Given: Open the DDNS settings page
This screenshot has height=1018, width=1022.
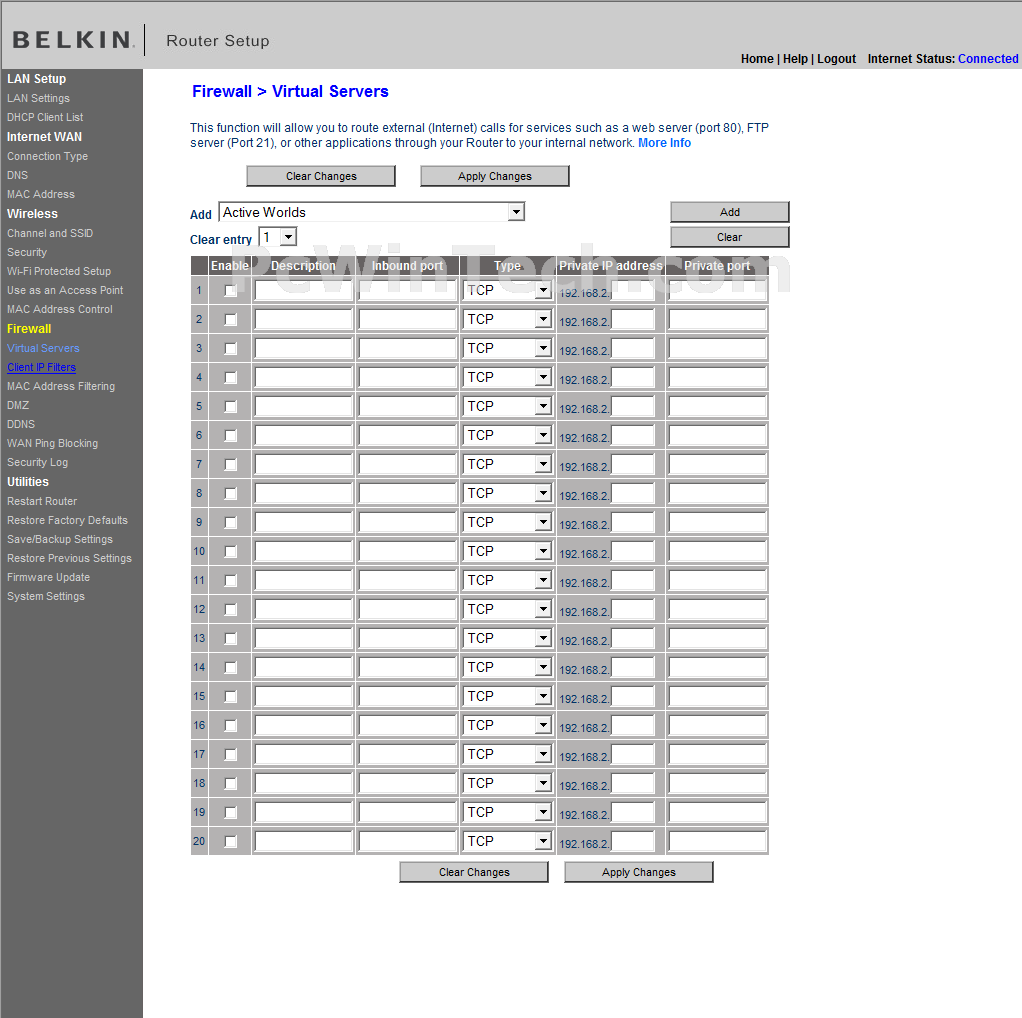Looking at the screenshot, I should [x=21, y=424].
